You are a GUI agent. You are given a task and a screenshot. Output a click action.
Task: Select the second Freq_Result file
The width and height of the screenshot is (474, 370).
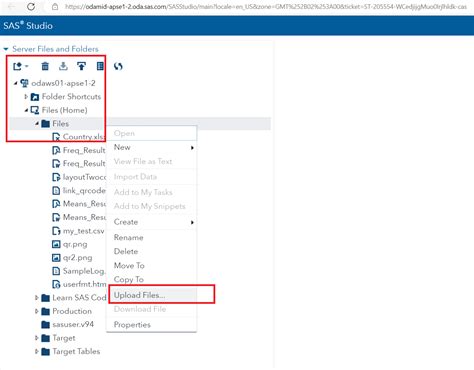coord(79,164)
